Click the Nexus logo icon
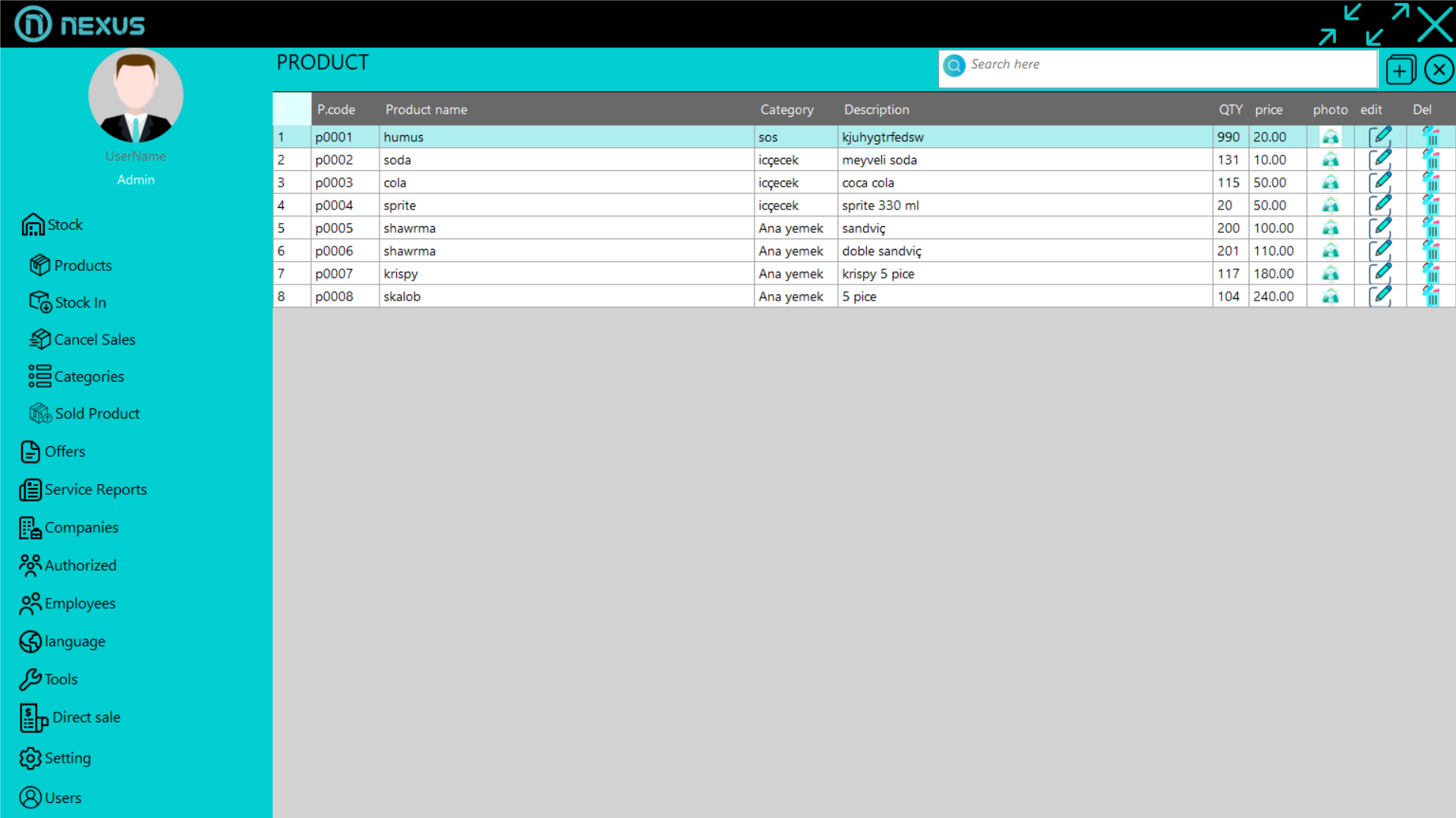Screen dimensions: 1456x818 click(x=33, y=24)
